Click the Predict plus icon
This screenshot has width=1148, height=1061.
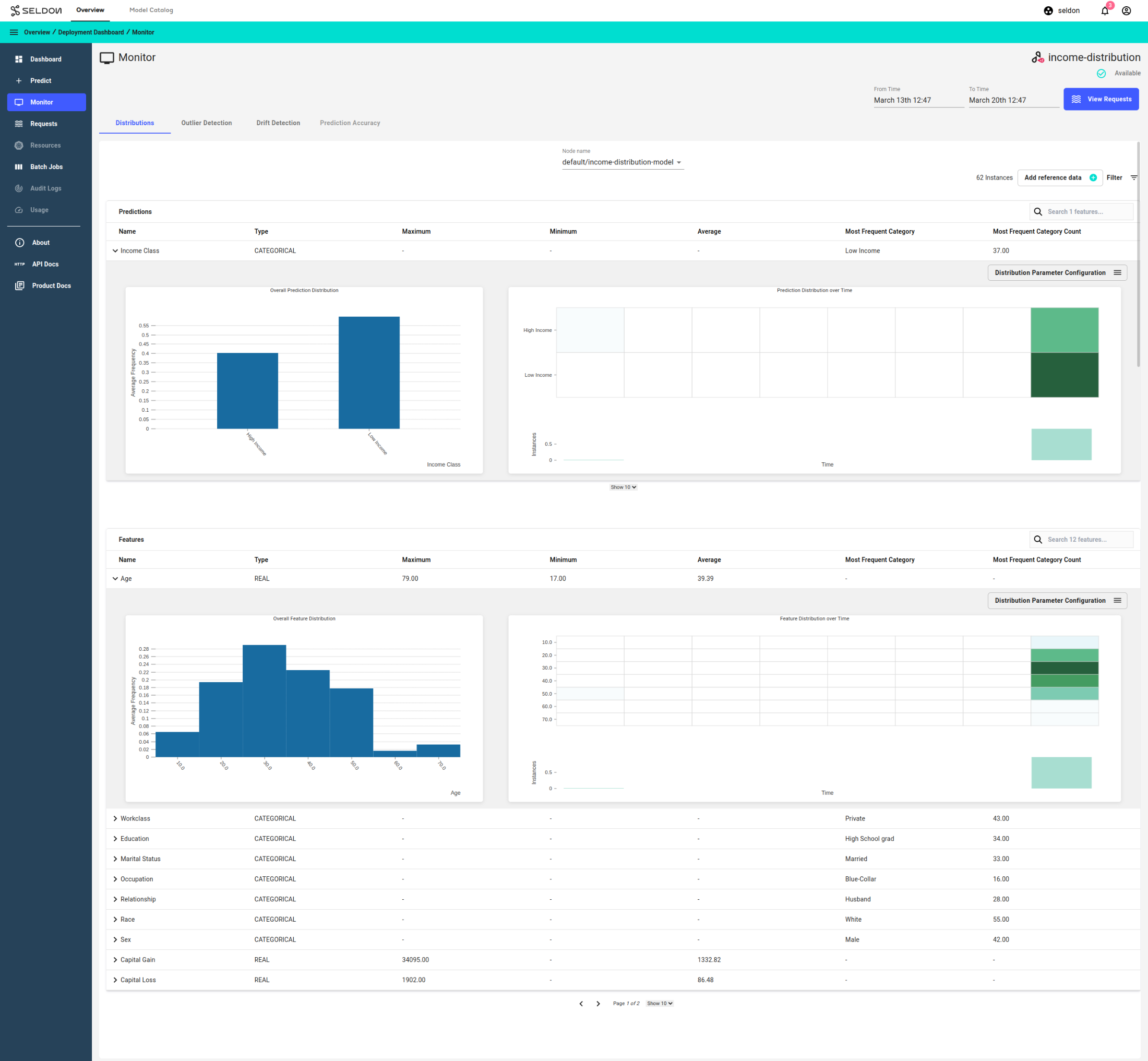(x=19, y=81)
